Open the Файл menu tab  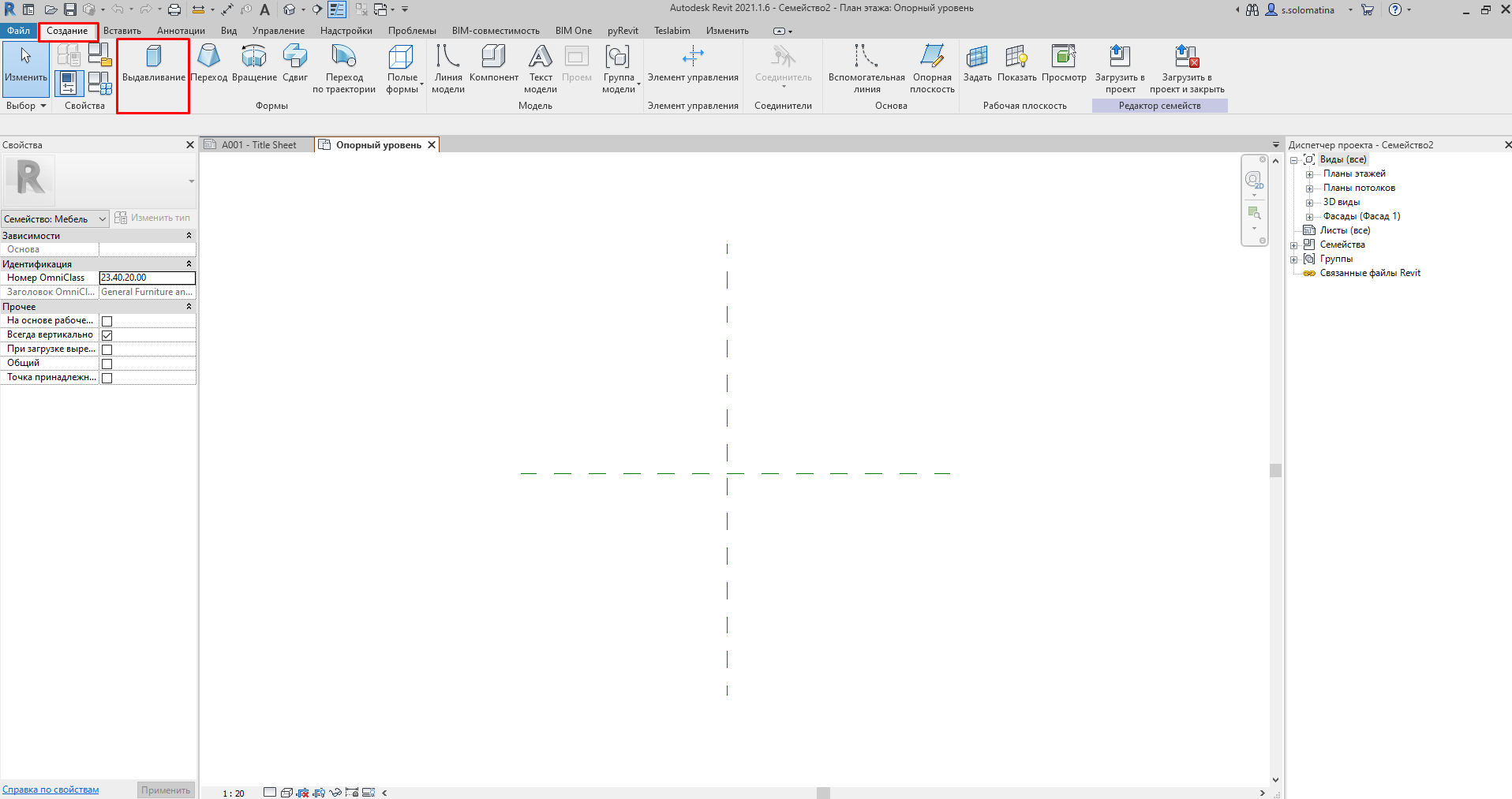(x=19, y=31)
